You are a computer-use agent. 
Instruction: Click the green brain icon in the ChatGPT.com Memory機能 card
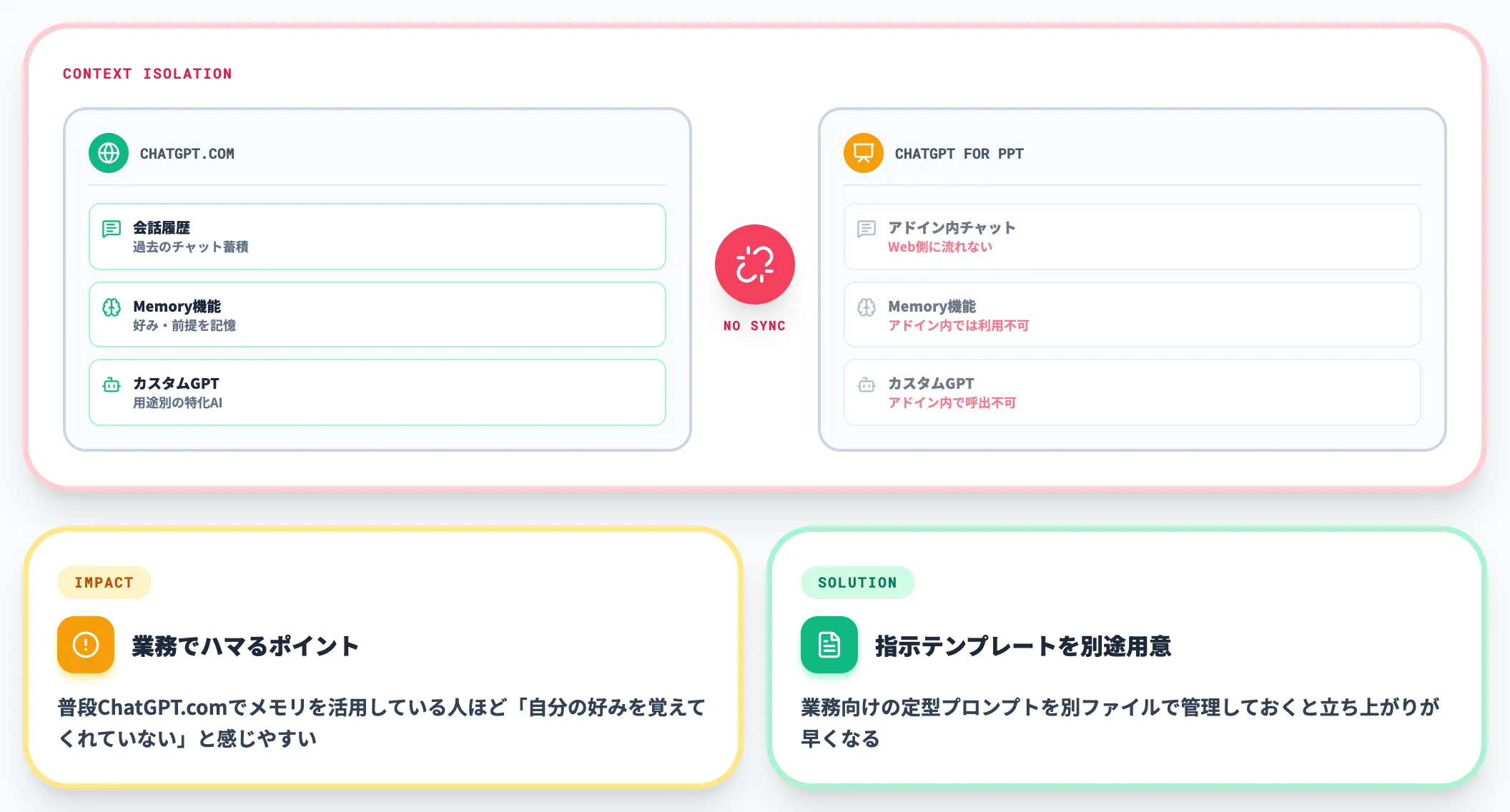pyautogui.click(x=112, y=307)
